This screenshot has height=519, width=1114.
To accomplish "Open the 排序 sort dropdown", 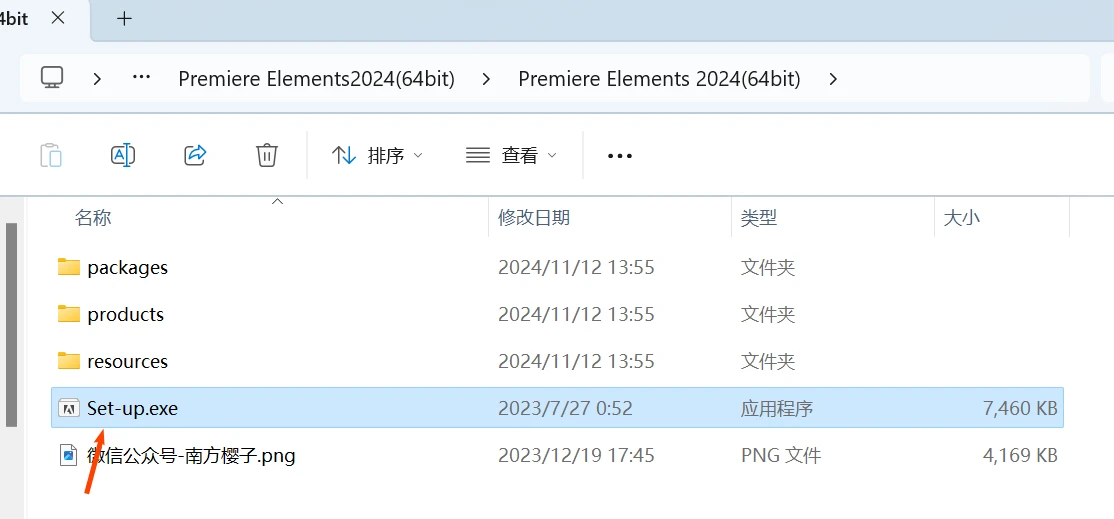I will click(x=377, y=155).
